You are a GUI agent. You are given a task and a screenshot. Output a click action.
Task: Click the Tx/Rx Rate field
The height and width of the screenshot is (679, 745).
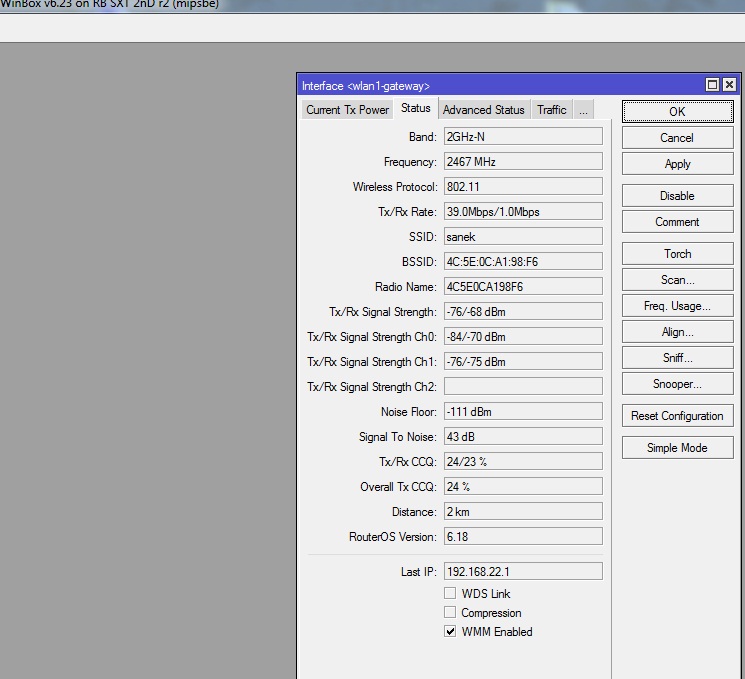[x=523, y=211]
